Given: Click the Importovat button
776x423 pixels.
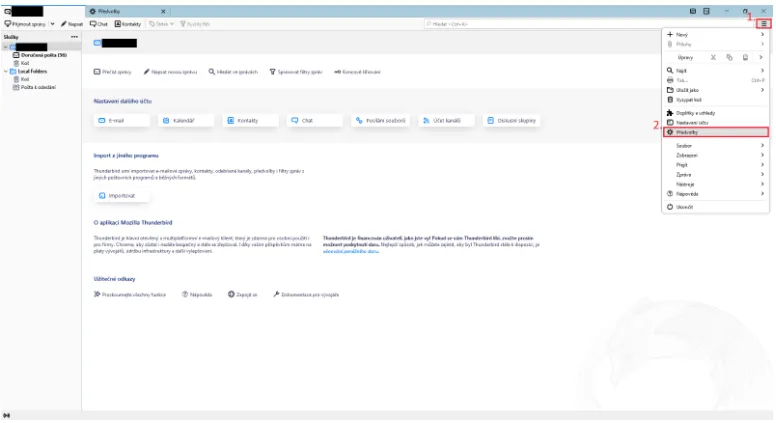Looking at the screenshot, I should [121, 195].
